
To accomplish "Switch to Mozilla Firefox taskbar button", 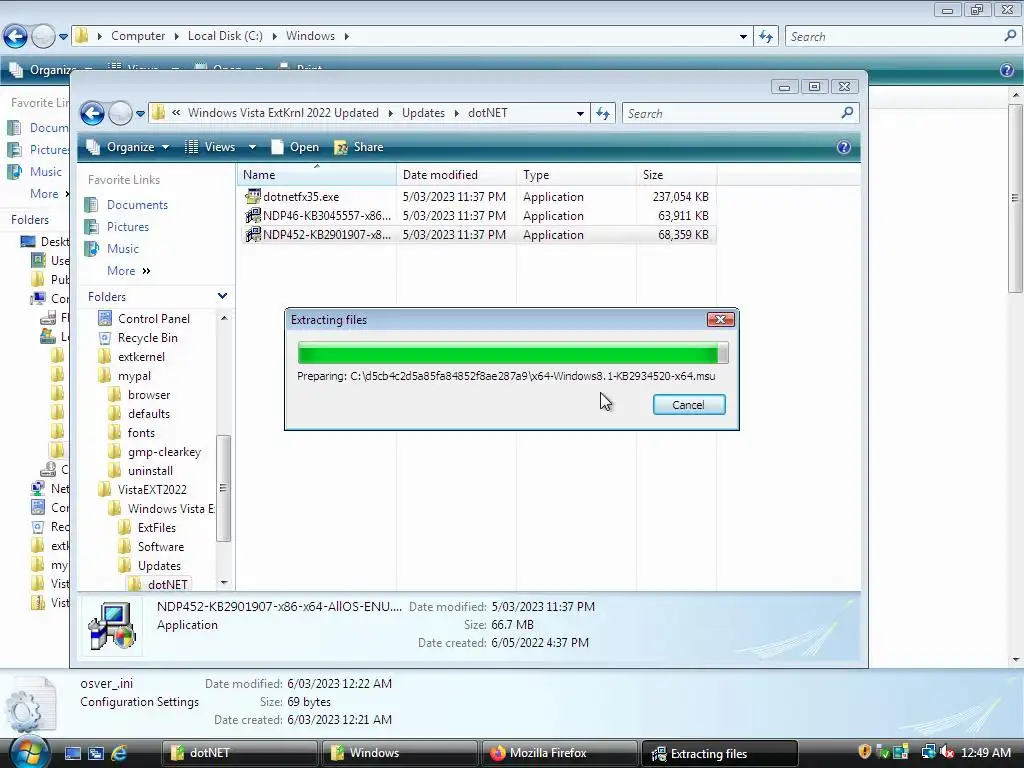I will (559, 753).
